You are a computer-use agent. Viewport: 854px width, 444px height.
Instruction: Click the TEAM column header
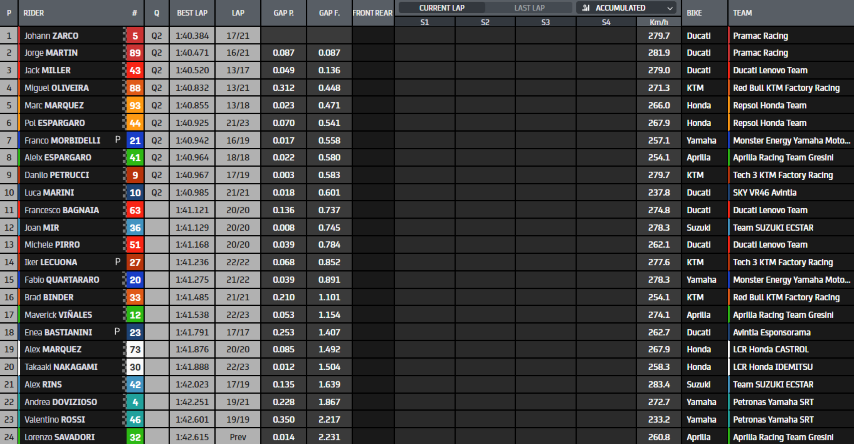pos(742,13)
